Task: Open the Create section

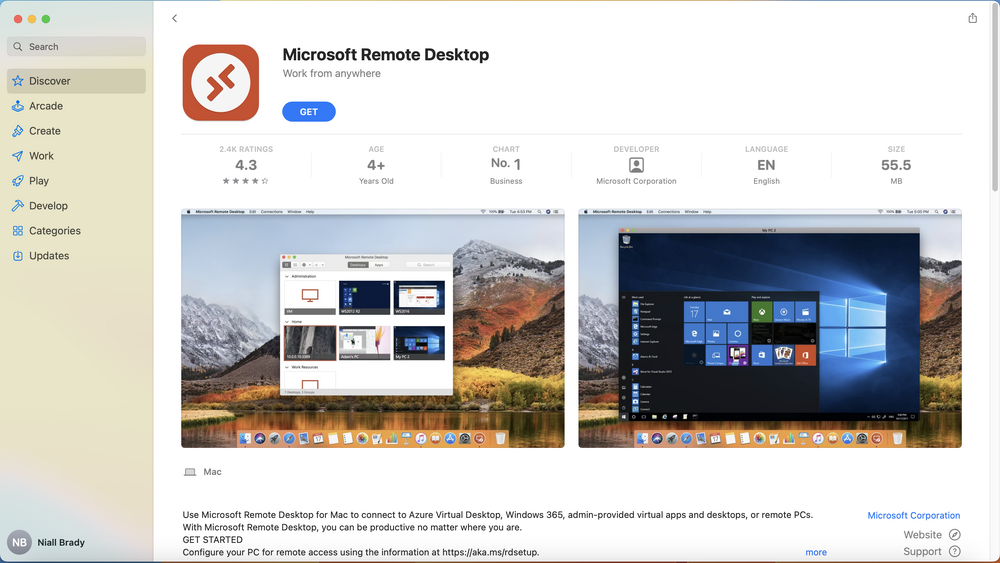Action: click(77, 131)
